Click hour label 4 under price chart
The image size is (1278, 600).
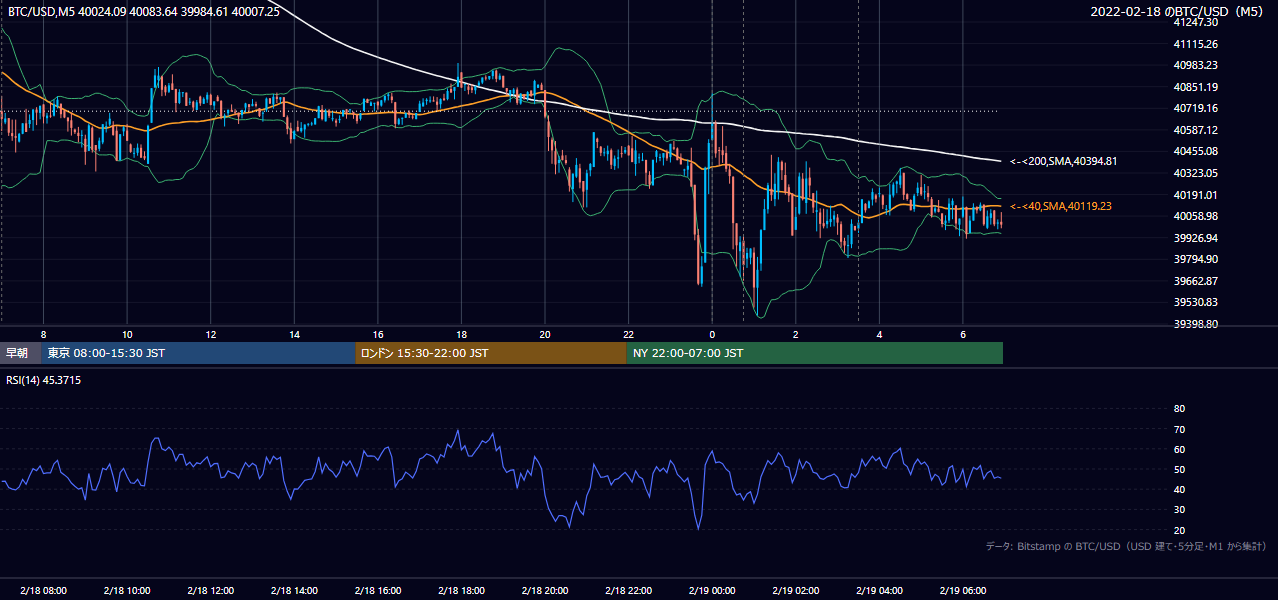click(x=879, y=334)
